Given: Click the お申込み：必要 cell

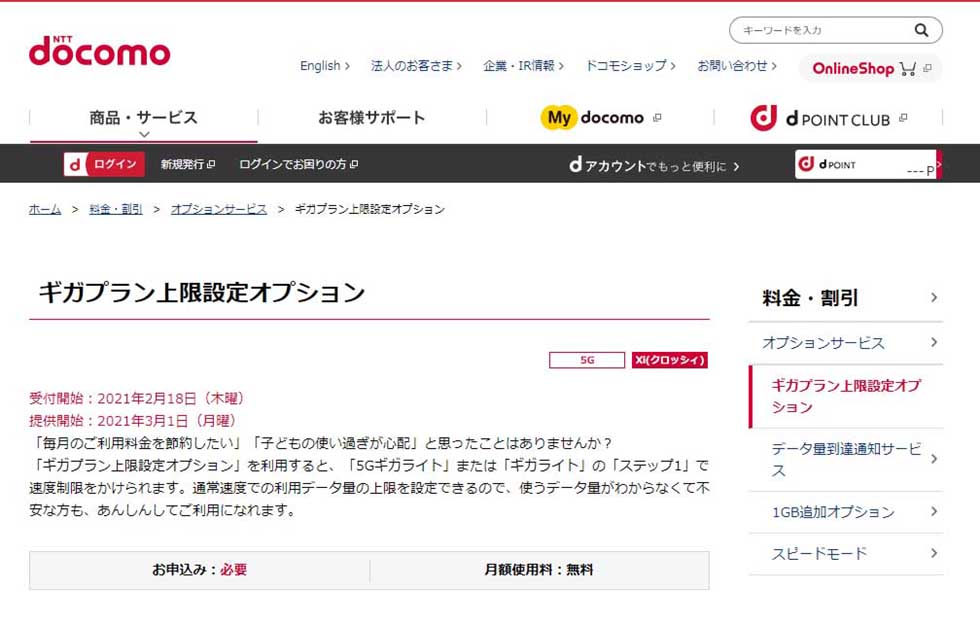Looking at the screenshot, I should pos(199,570).
